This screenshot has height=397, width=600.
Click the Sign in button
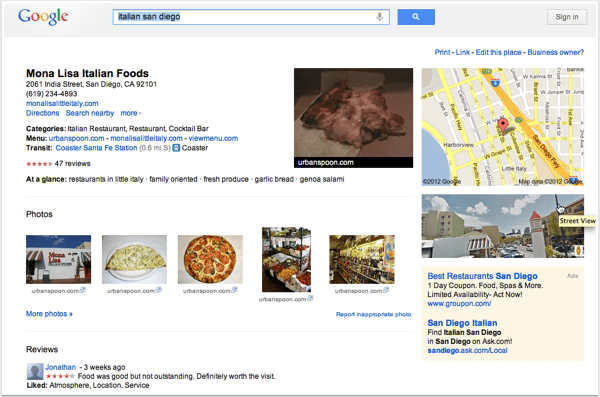tap(567, 17)
